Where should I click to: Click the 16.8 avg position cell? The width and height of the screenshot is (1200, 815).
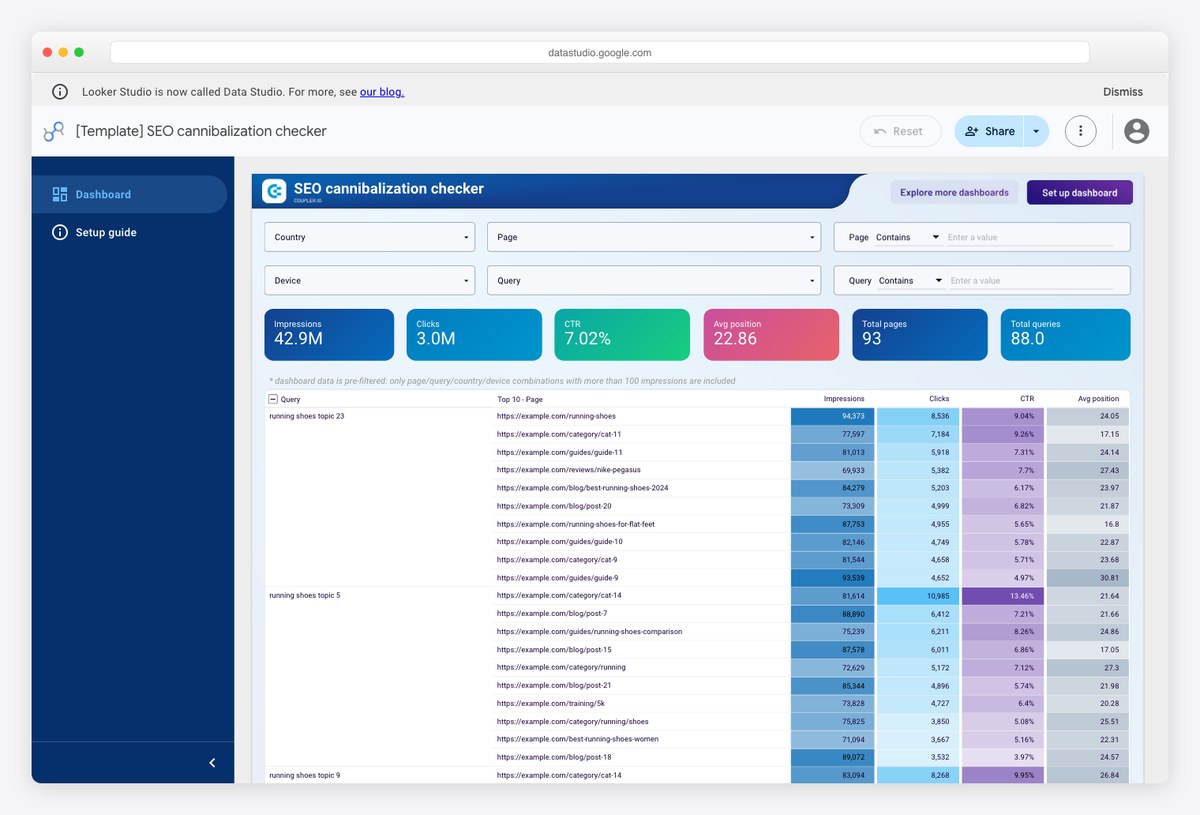pos(1088,524)
